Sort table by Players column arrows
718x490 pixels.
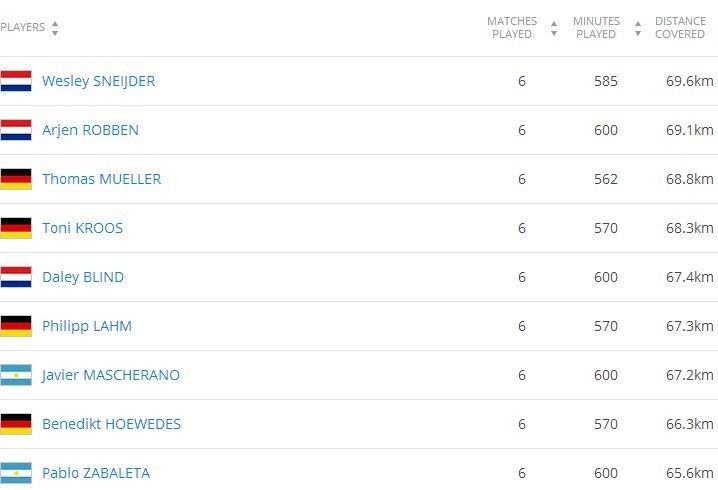pos(55,28)
